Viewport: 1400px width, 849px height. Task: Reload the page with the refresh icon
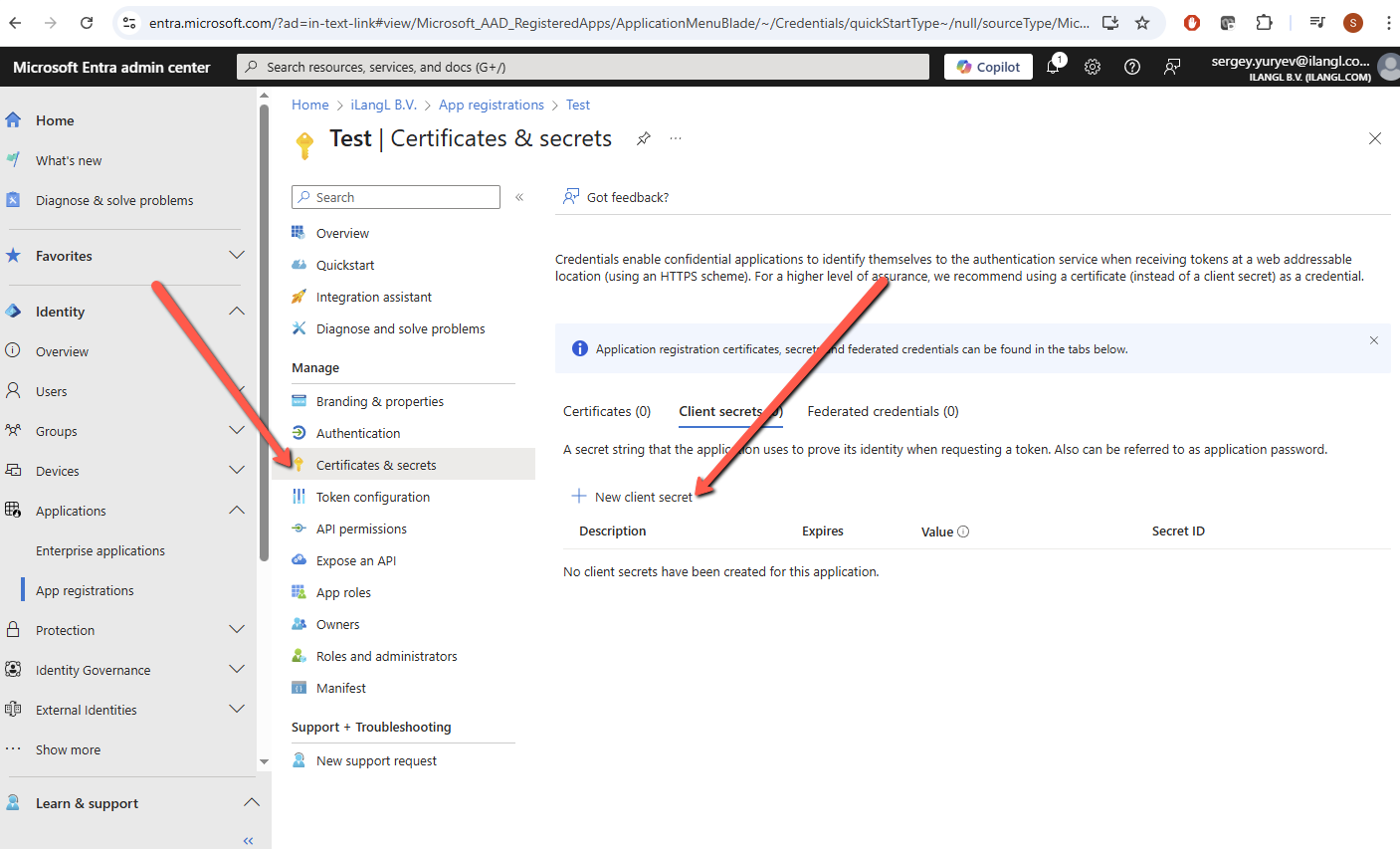click(x=87, y=23)
